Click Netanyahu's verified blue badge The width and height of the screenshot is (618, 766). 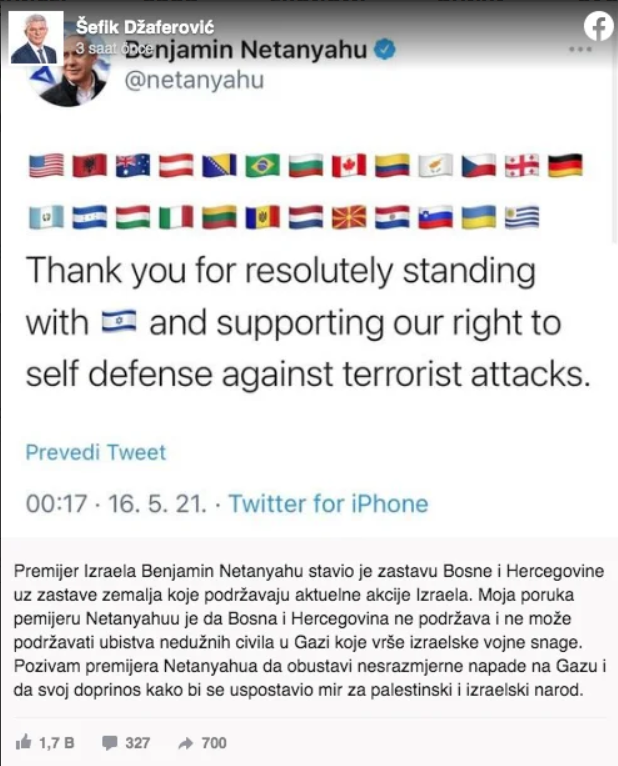pos(385,49)
